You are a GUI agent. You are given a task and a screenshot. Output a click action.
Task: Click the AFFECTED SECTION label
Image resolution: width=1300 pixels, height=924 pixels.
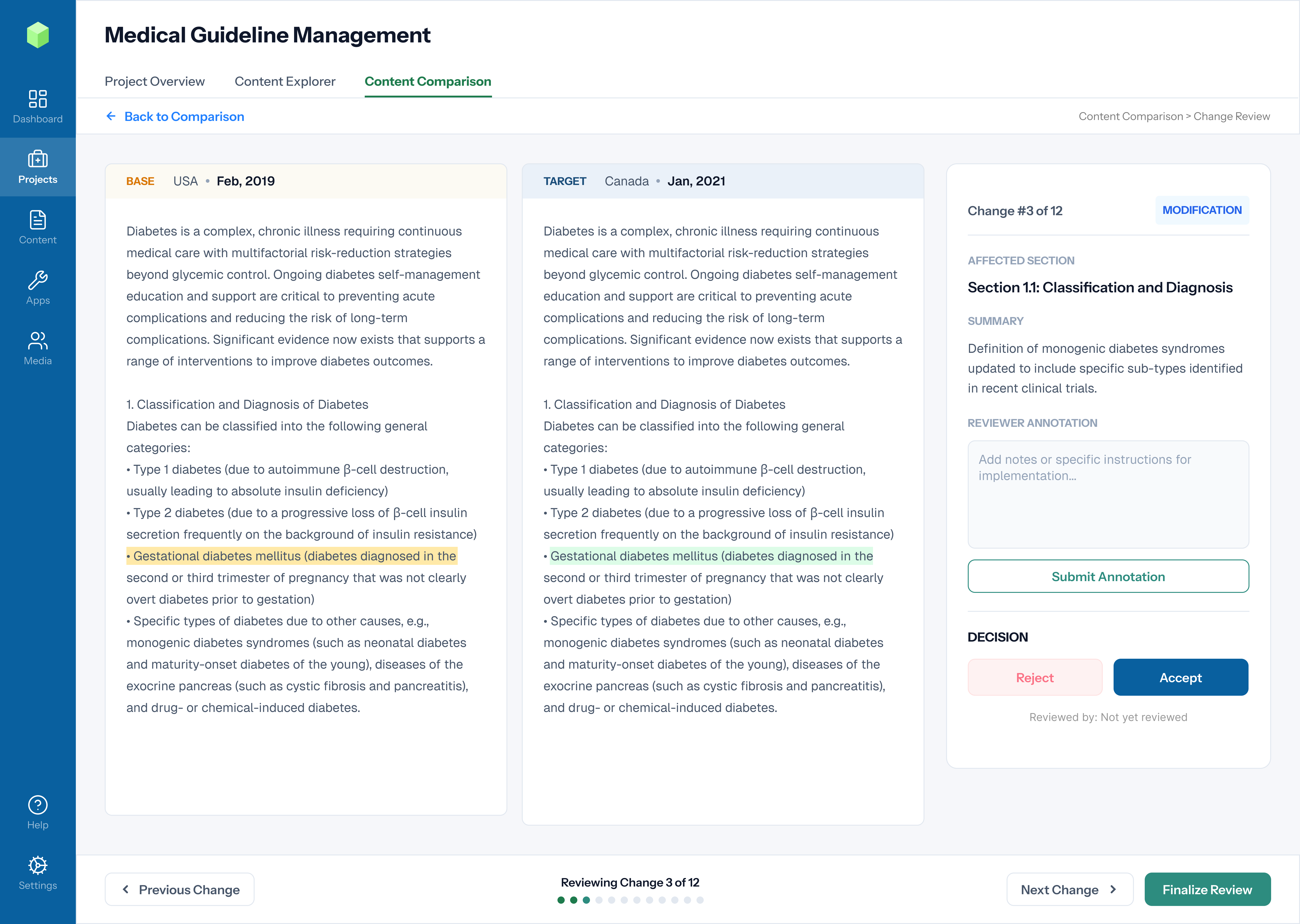pos(1021,261)
